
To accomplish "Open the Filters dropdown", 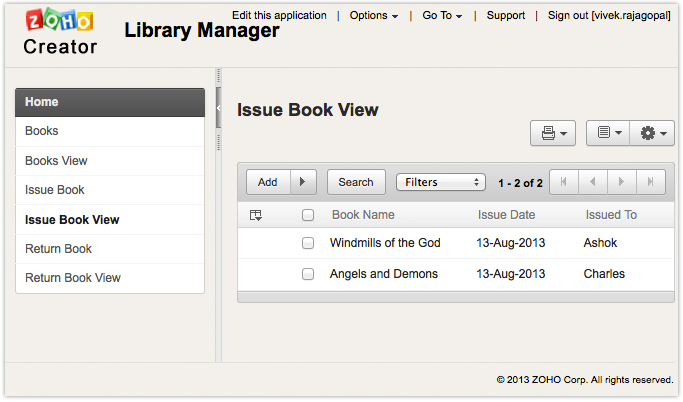I will [440, 182].
